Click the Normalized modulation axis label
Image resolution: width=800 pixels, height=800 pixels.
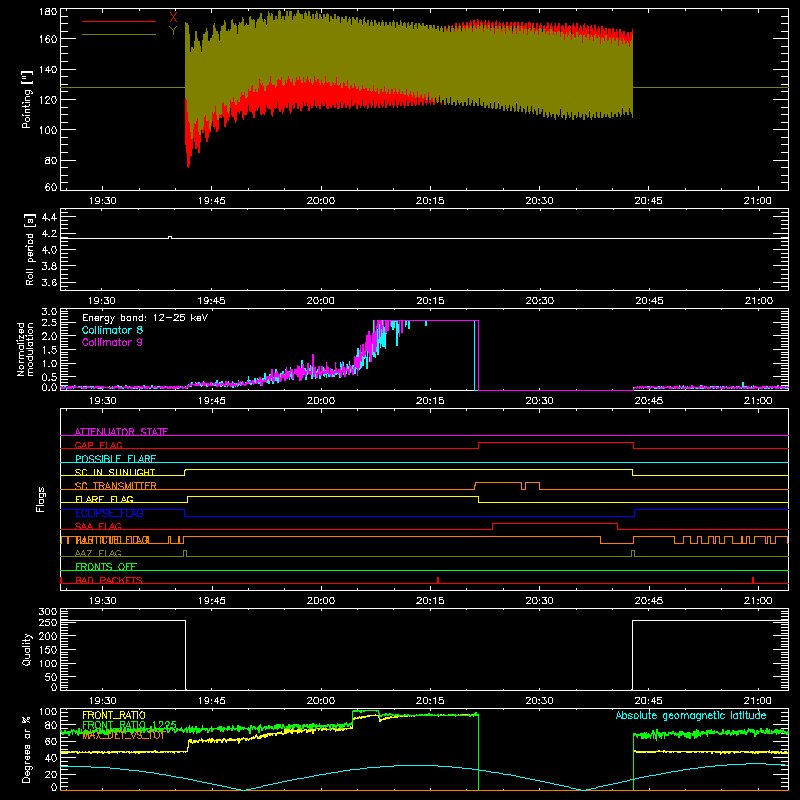click(x=25, y=349)
